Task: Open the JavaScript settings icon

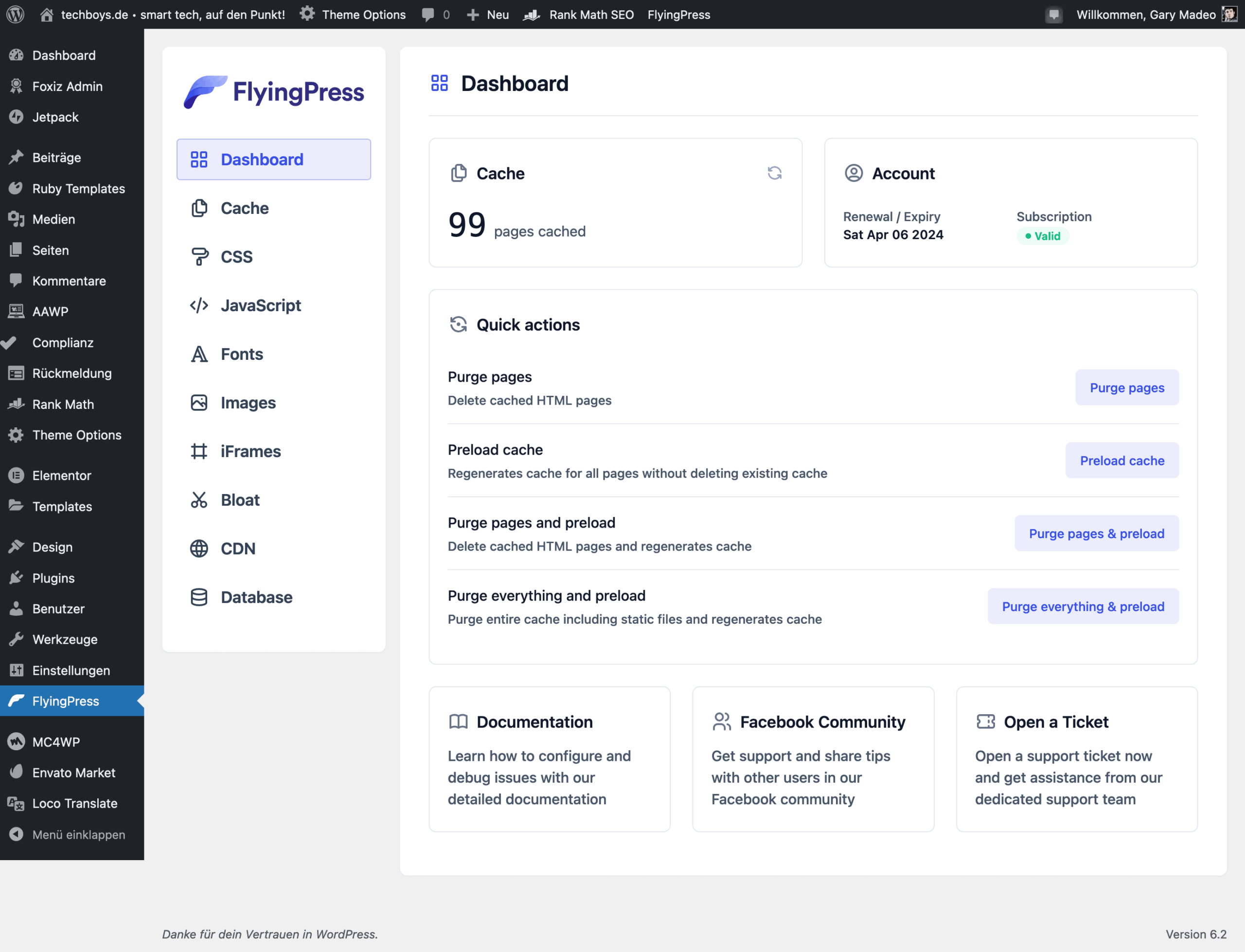Action: (x=199, y=305)
